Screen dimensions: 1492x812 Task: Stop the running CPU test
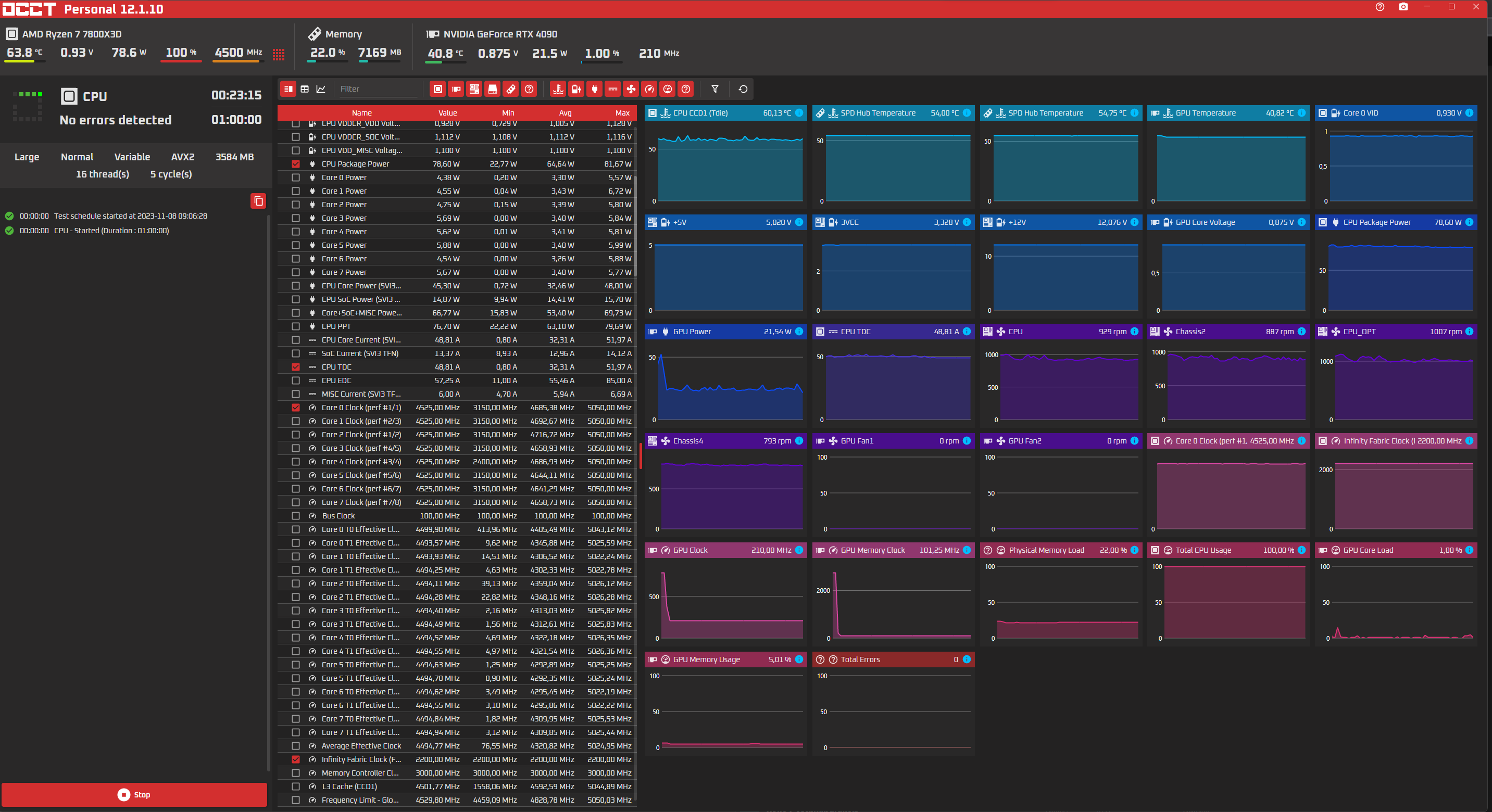click(134, 795)
